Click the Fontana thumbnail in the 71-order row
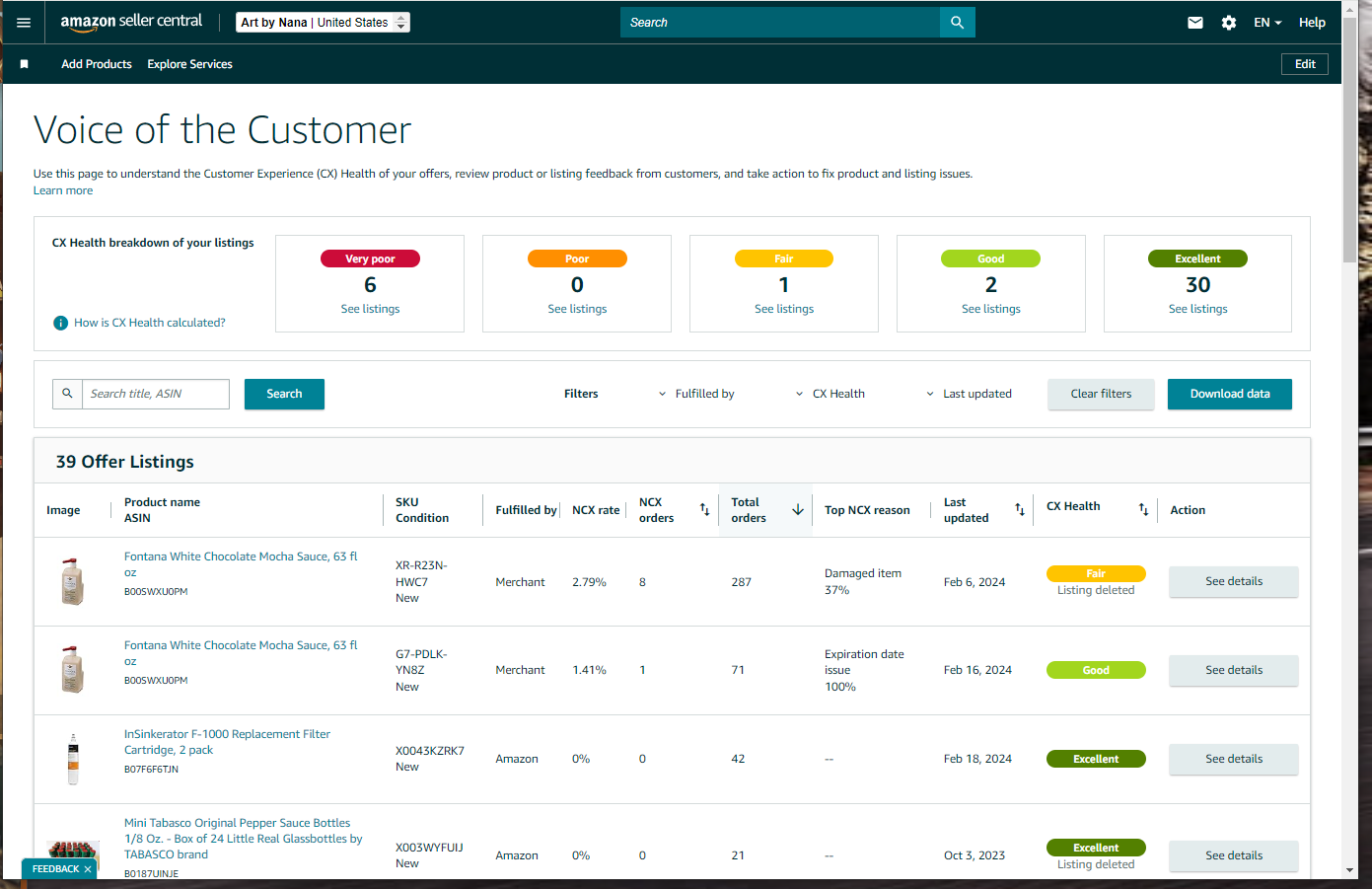Screen dimensions: 1372x889 tap(73, 671)
